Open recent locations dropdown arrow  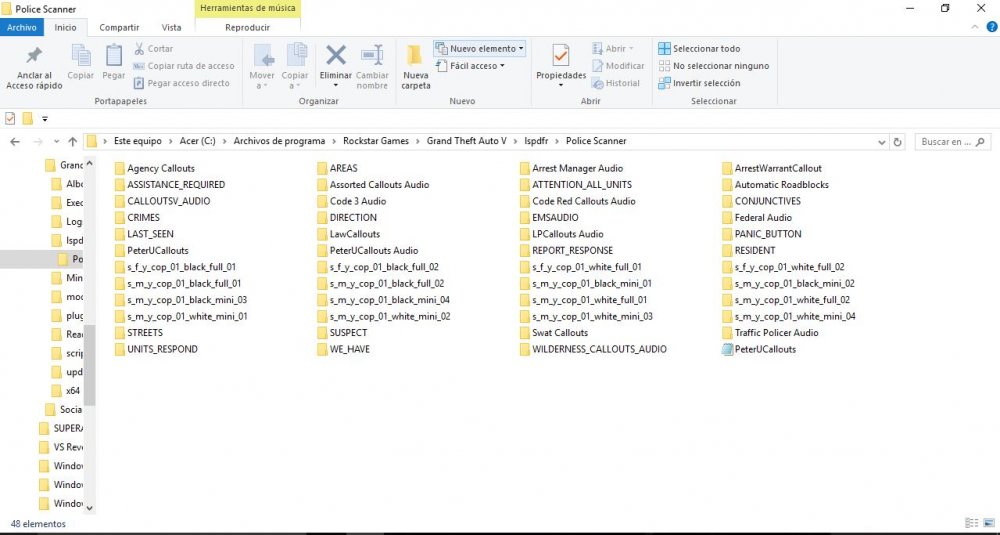click(56, 142)
